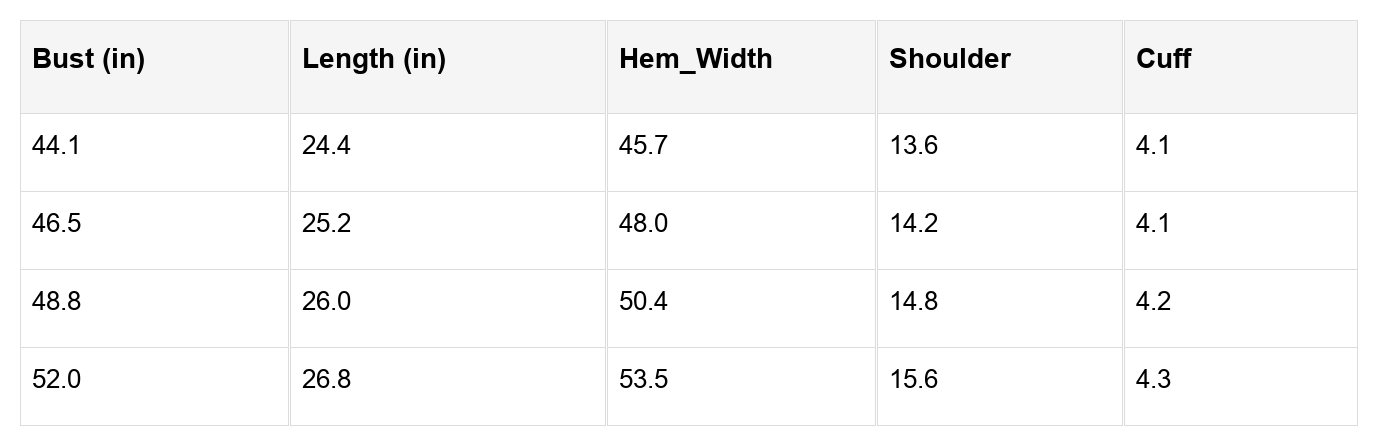Select the bust value 44.1
The image size is (1377, 445).
(x=56, y=146)
